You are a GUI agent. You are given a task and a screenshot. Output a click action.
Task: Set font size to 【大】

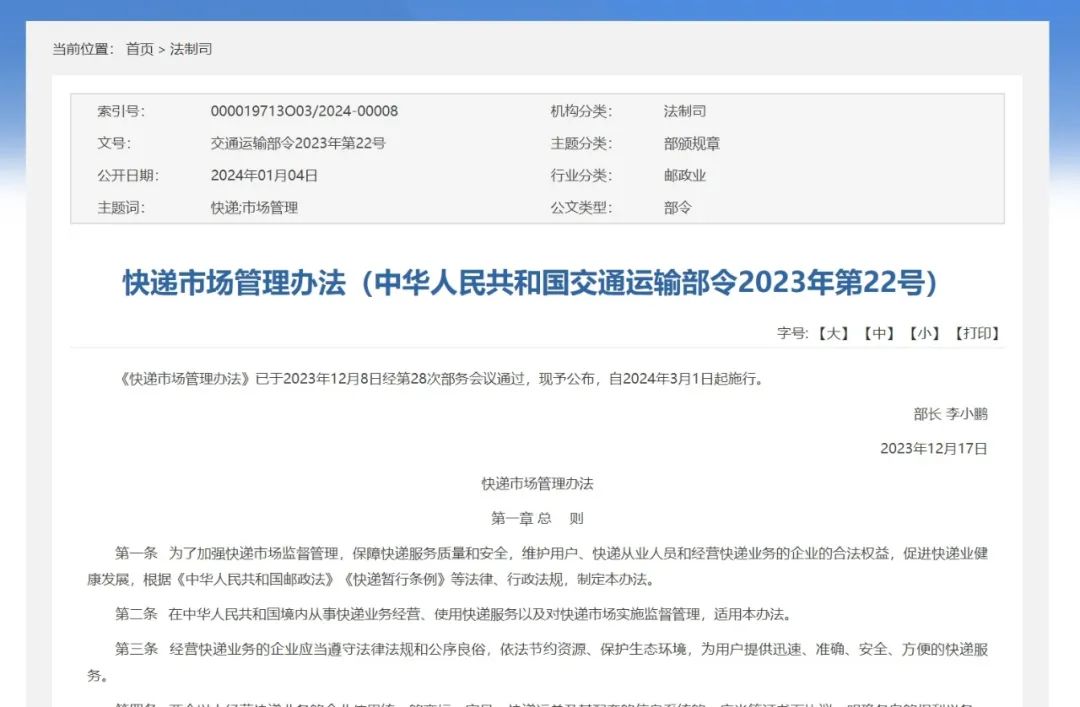[832, 333]
